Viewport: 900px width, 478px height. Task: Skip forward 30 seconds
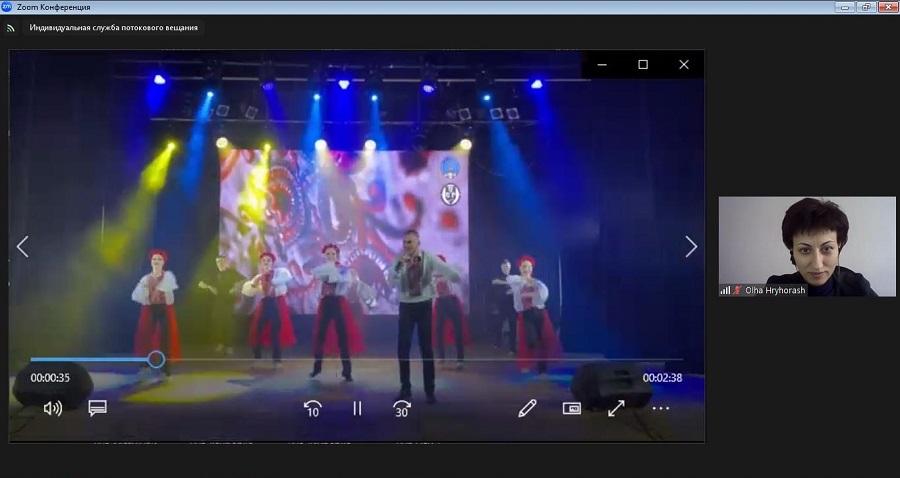402,408
